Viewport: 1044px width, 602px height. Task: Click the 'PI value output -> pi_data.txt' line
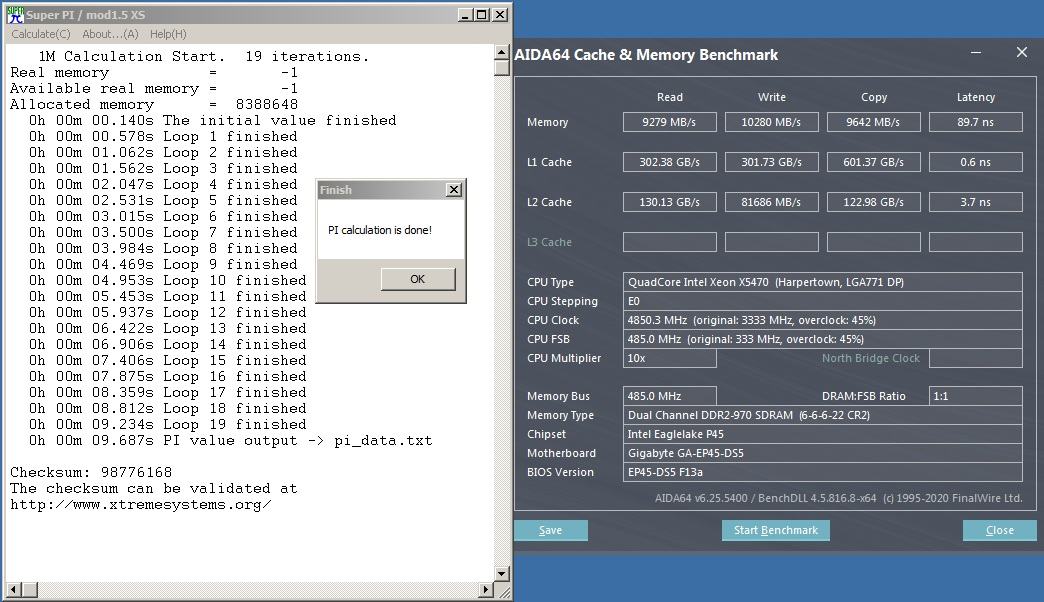(230, 440)
